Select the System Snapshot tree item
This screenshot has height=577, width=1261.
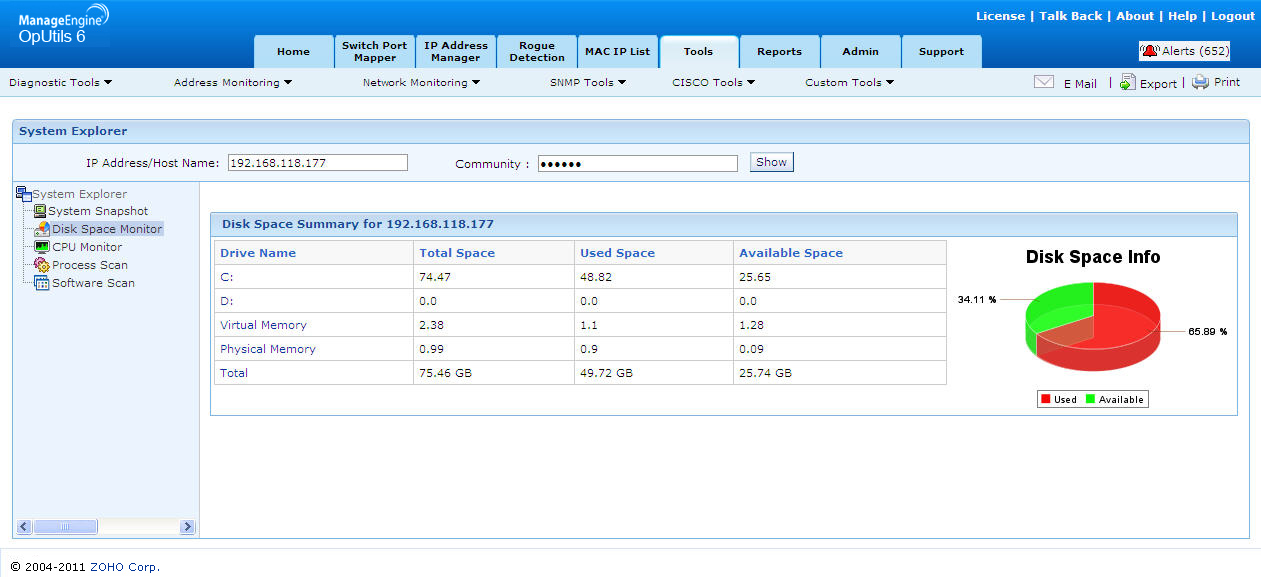pos(98,211)
